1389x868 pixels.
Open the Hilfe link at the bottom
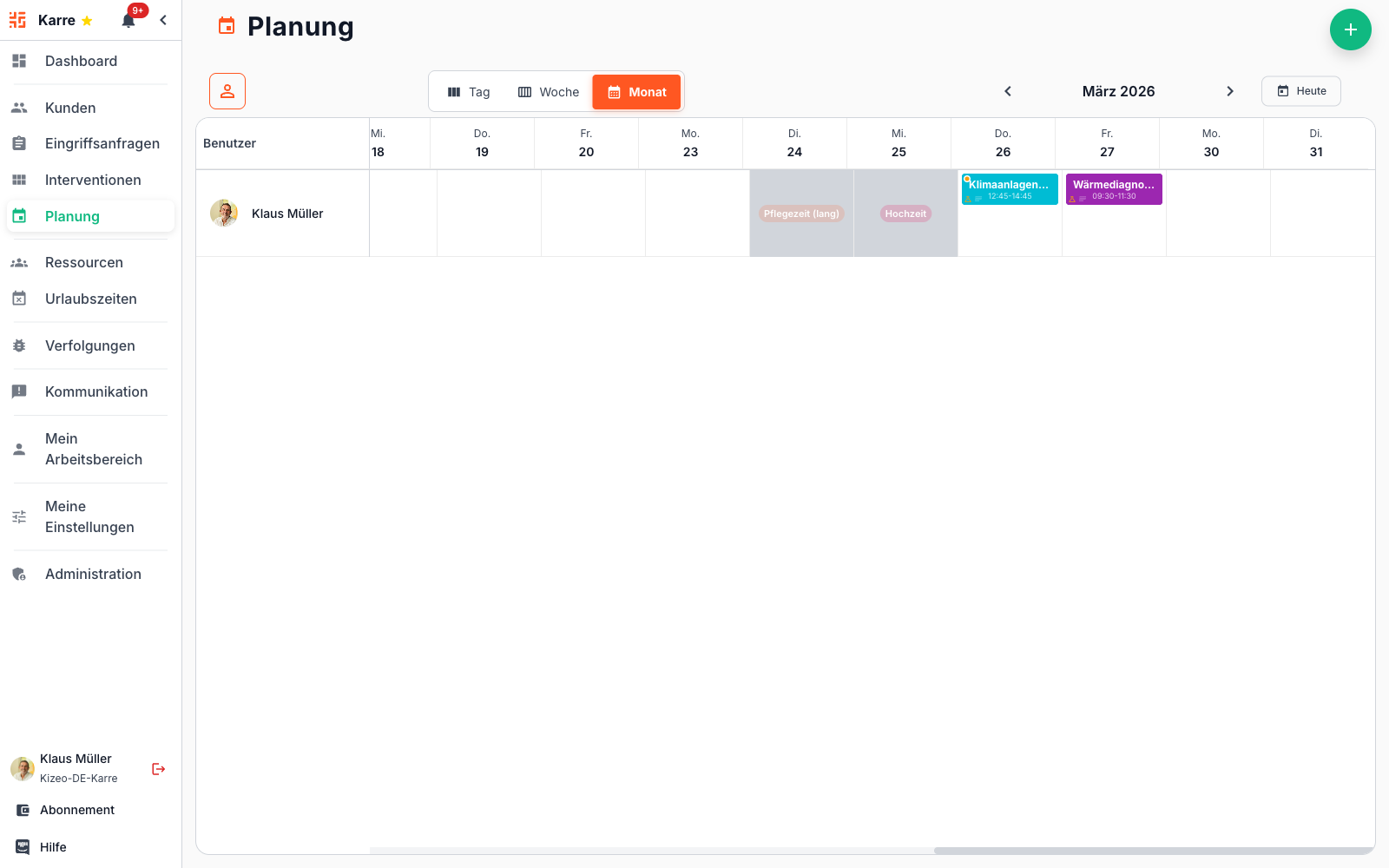[x=54, y=846]
